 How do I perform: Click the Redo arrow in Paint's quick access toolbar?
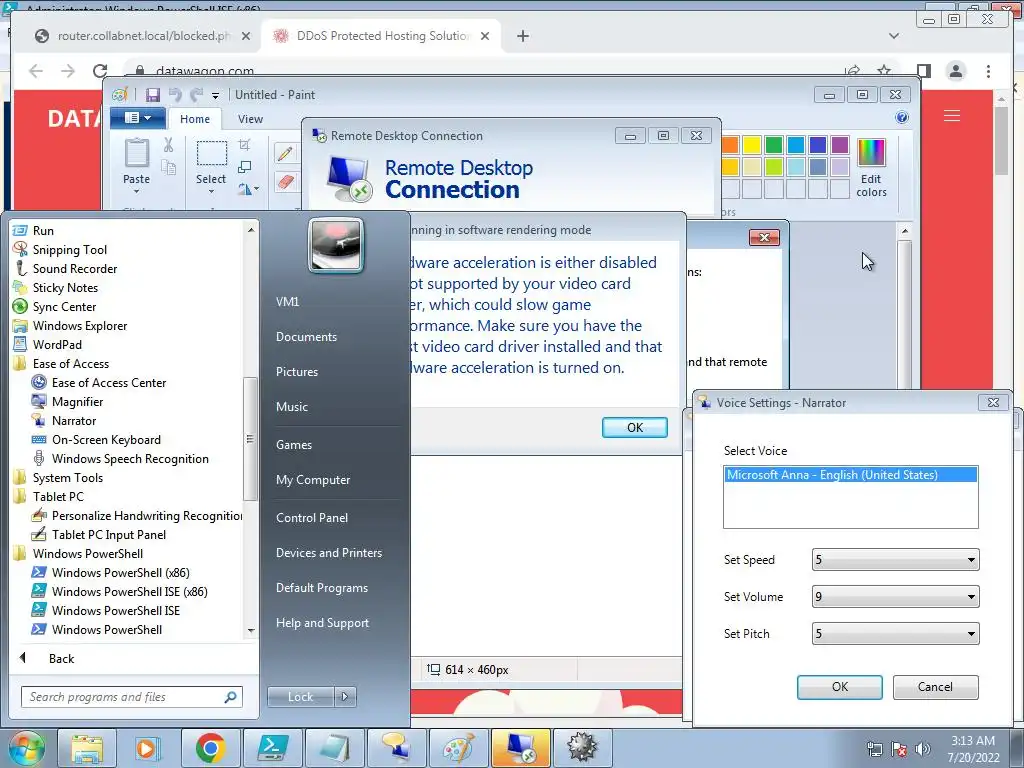(196, 95)
